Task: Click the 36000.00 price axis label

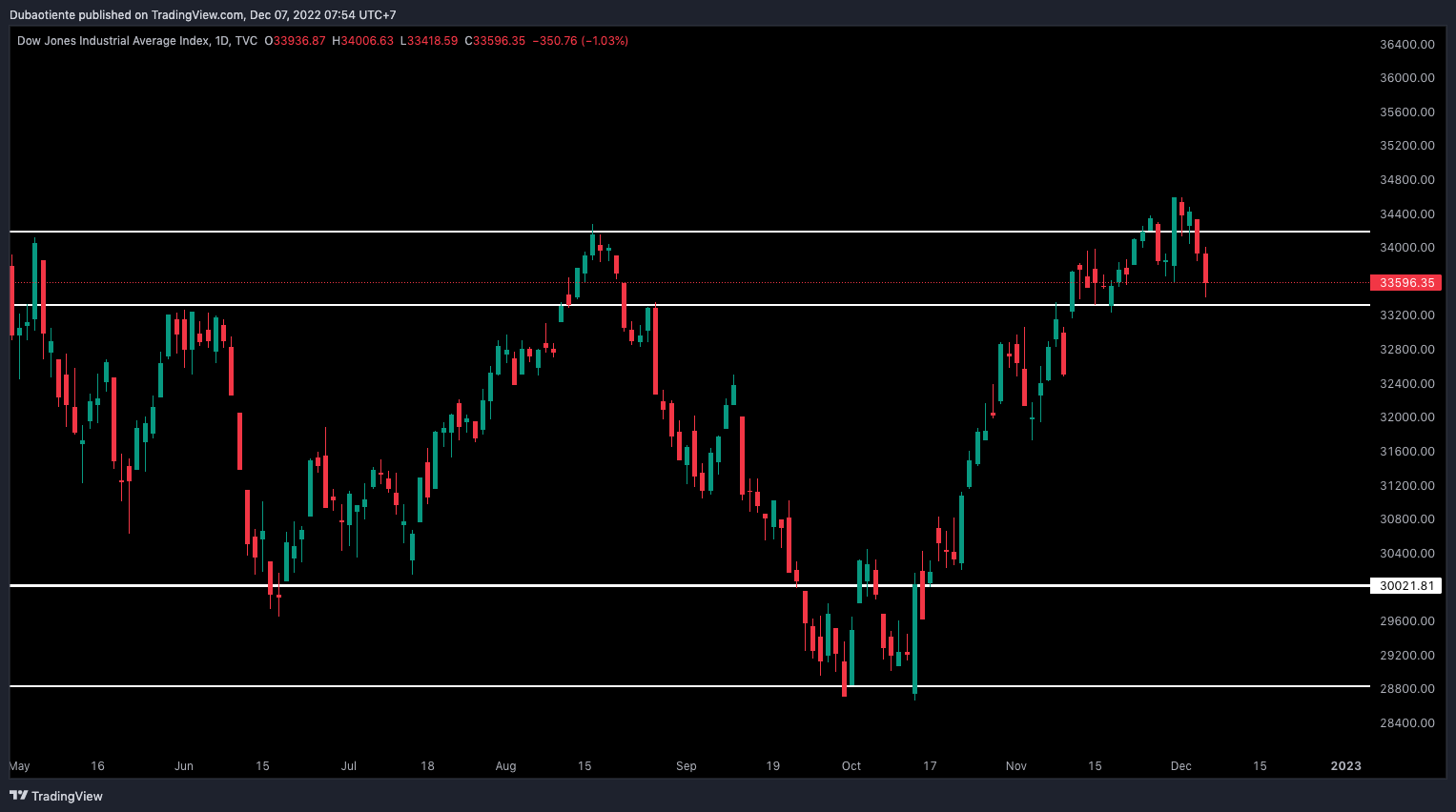Action: (x=1406, y=78)
